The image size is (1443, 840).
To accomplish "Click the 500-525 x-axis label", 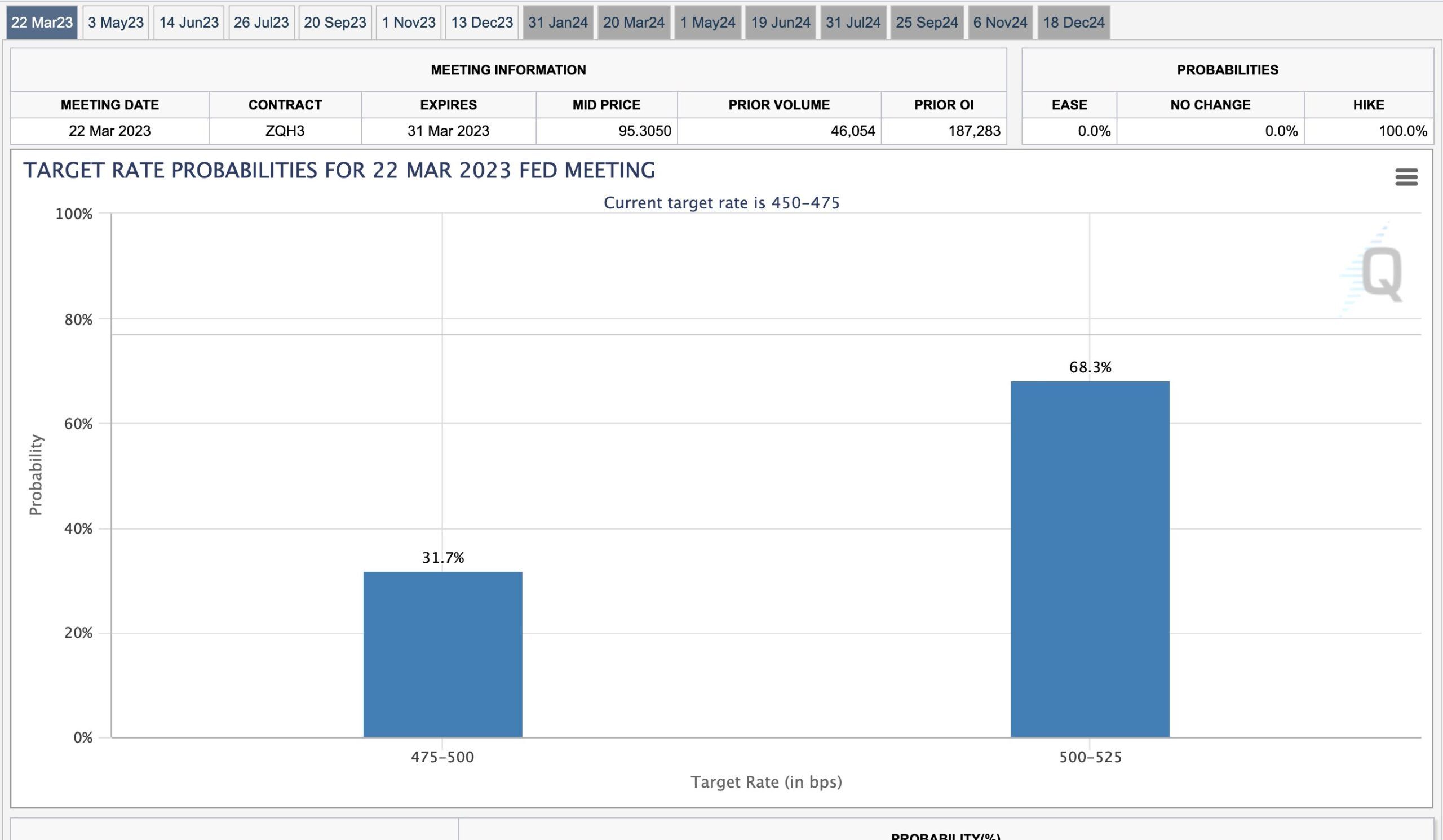I will tap(1090, 757).
